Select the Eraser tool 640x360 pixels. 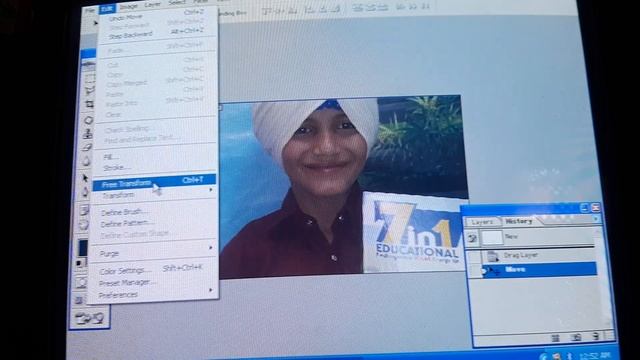87,147
